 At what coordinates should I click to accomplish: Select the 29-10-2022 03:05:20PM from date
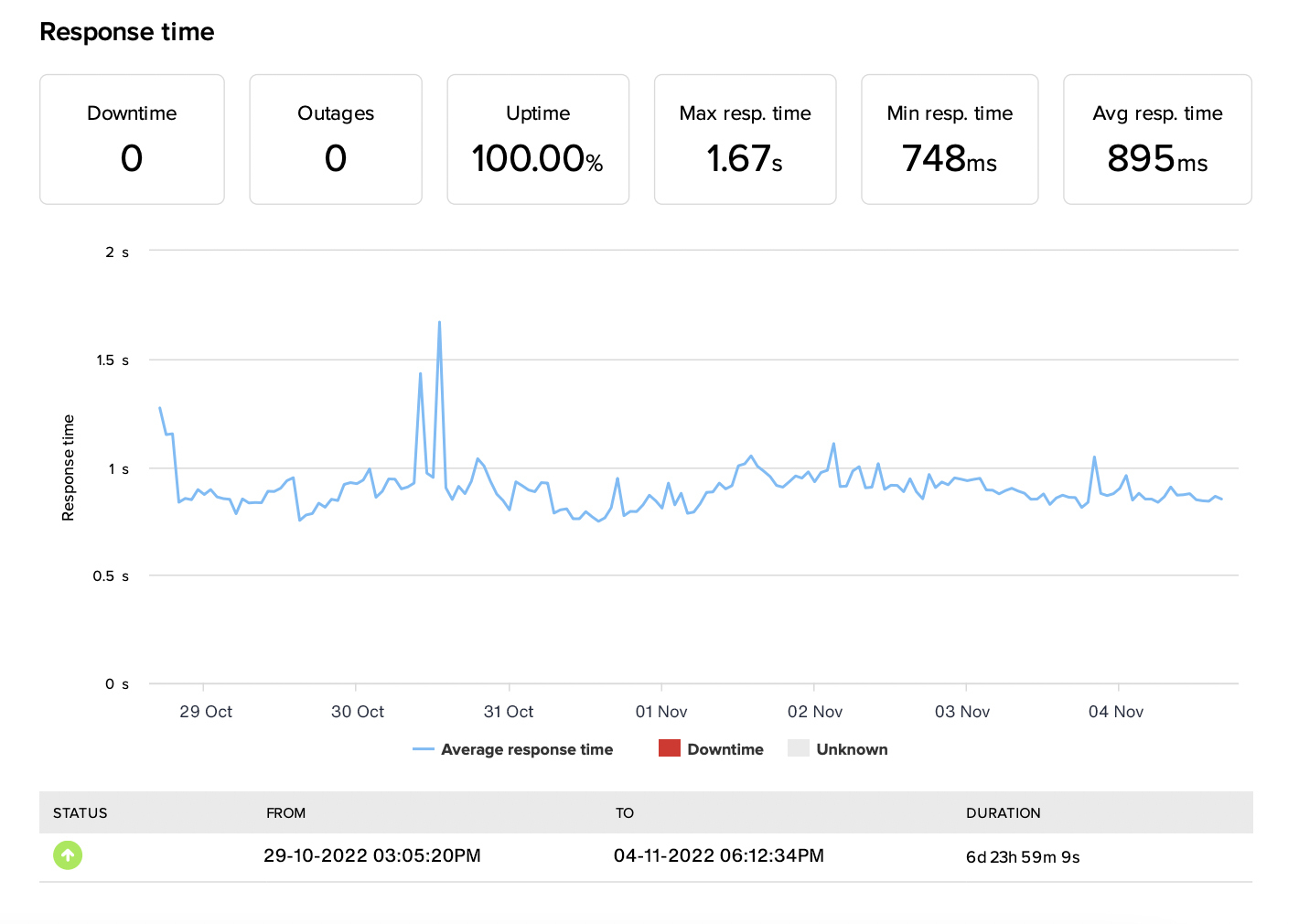coord(372,855)
